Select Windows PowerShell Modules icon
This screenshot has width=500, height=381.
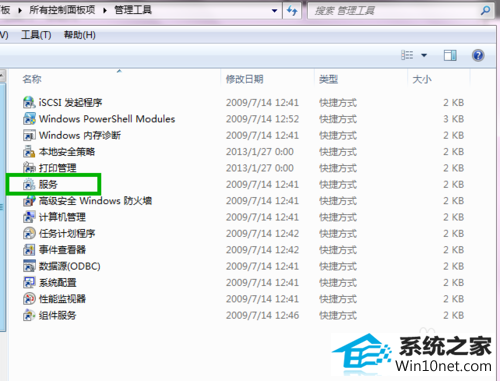(29, 119)
